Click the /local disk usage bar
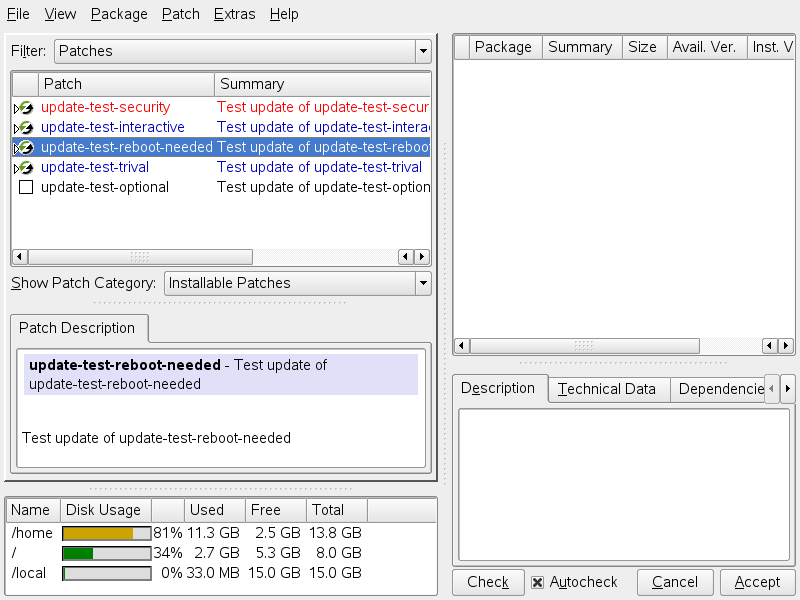 107,573
